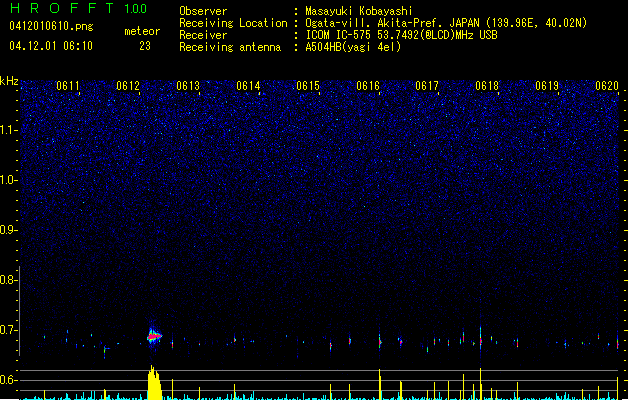Click the kHz axis unit label

pos(9,81)
